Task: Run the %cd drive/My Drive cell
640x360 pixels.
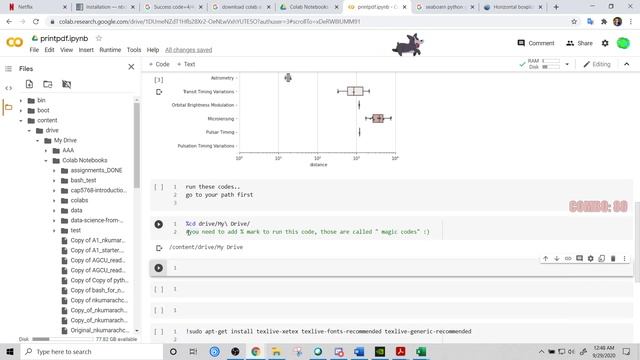Action: coord(159,224)
